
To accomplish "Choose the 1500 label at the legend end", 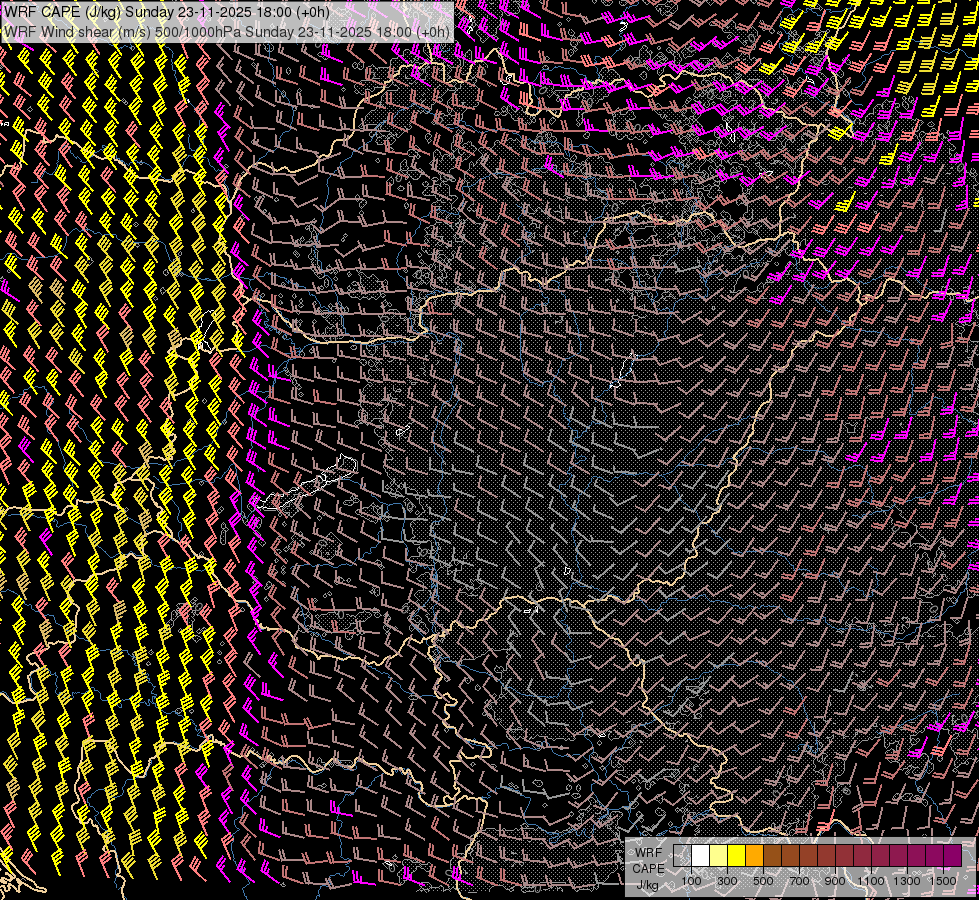I will [943, 881].
